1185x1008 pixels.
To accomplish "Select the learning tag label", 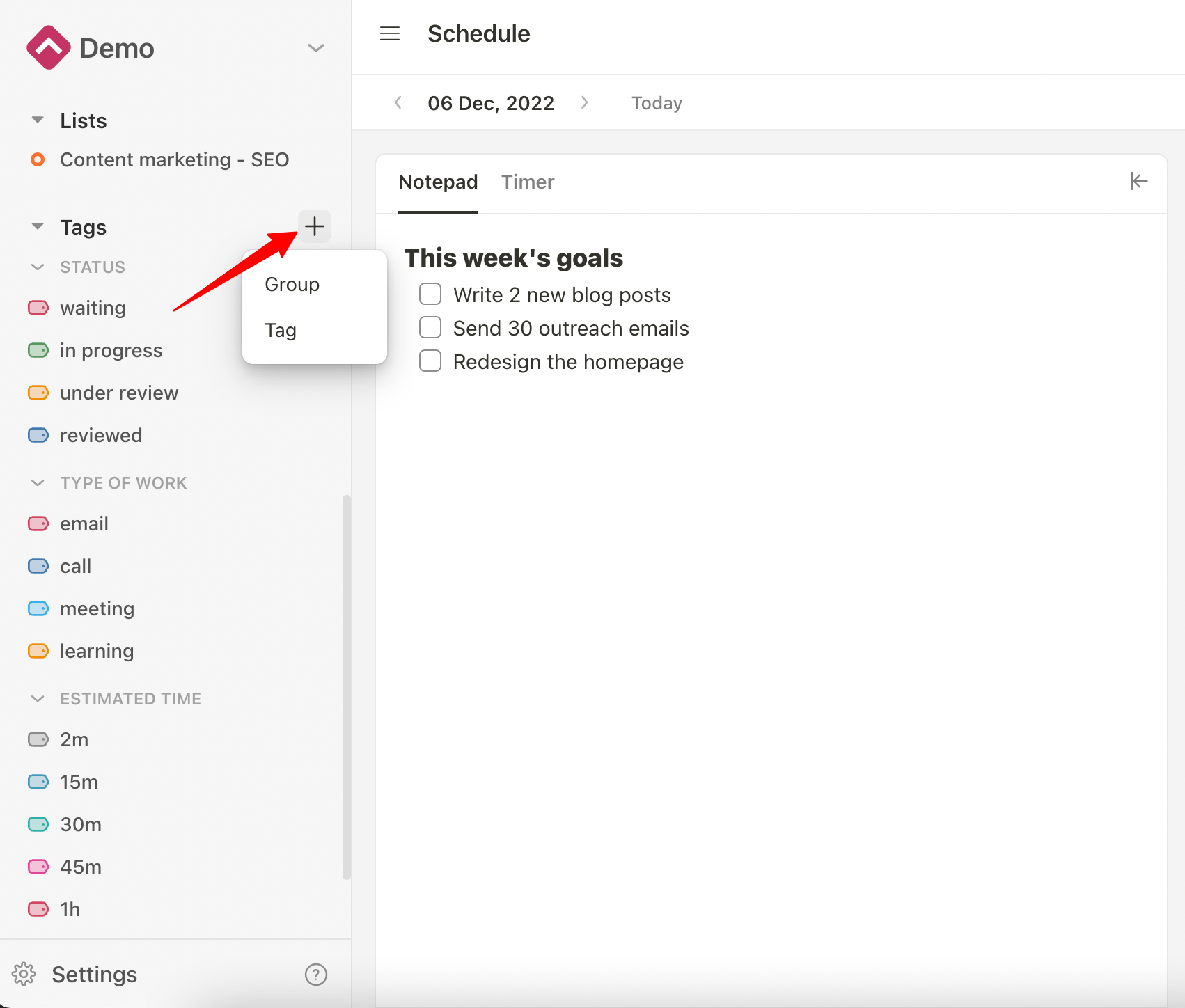I will click(97, 651).
